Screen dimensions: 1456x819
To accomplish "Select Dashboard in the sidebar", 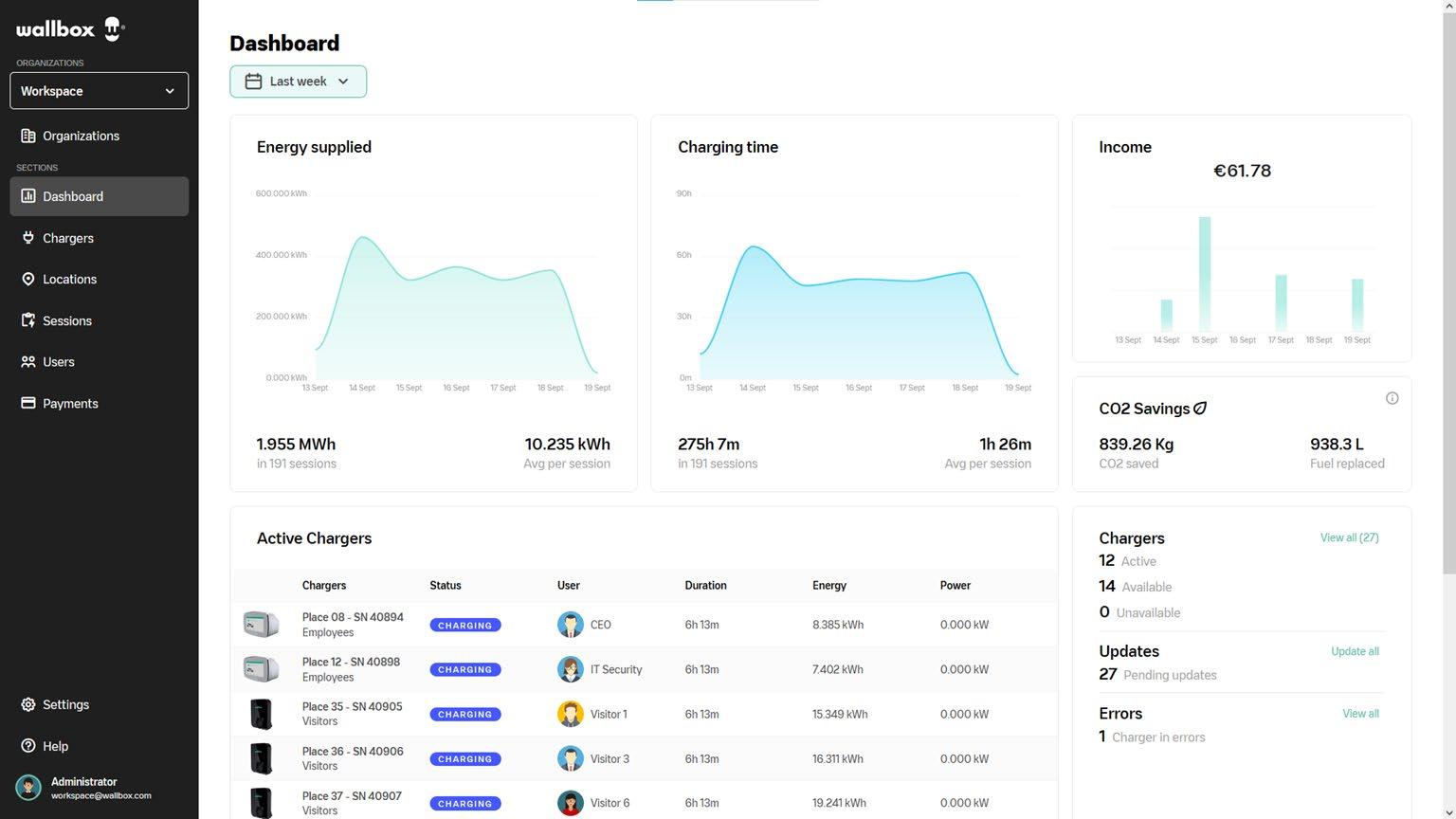I will point(100,196).
